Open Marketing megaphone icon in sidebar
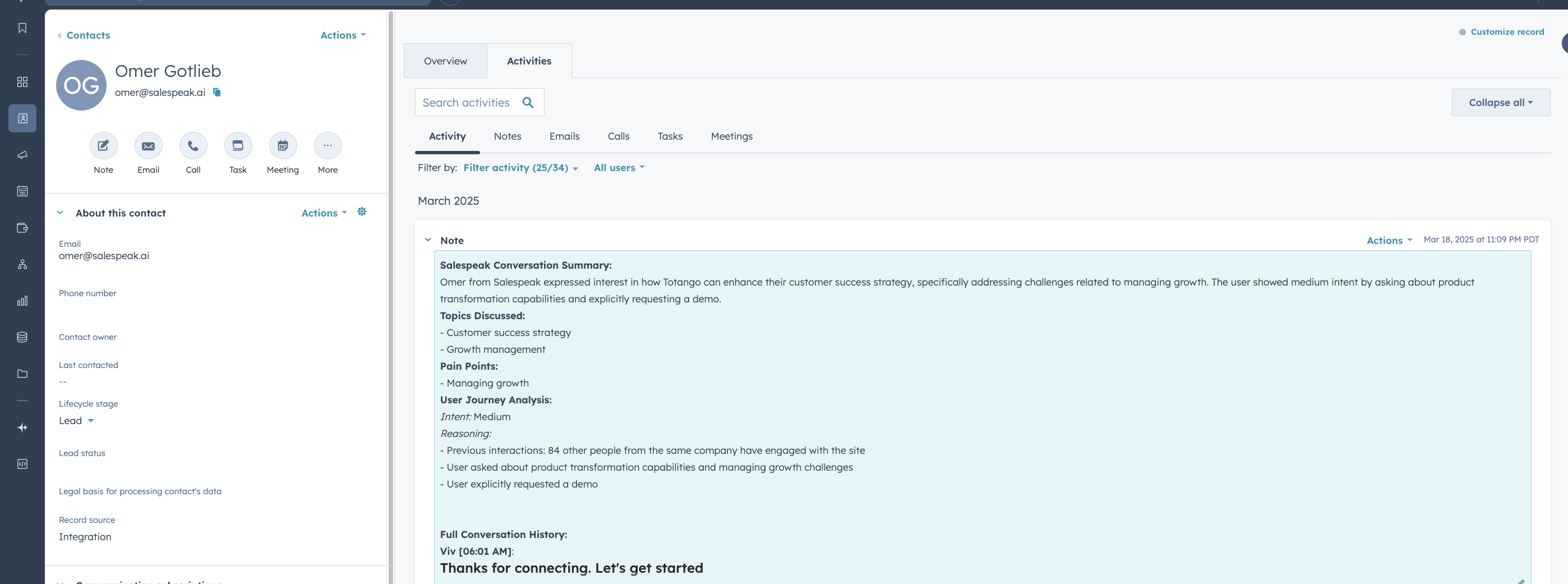 (x=22, y=155)
